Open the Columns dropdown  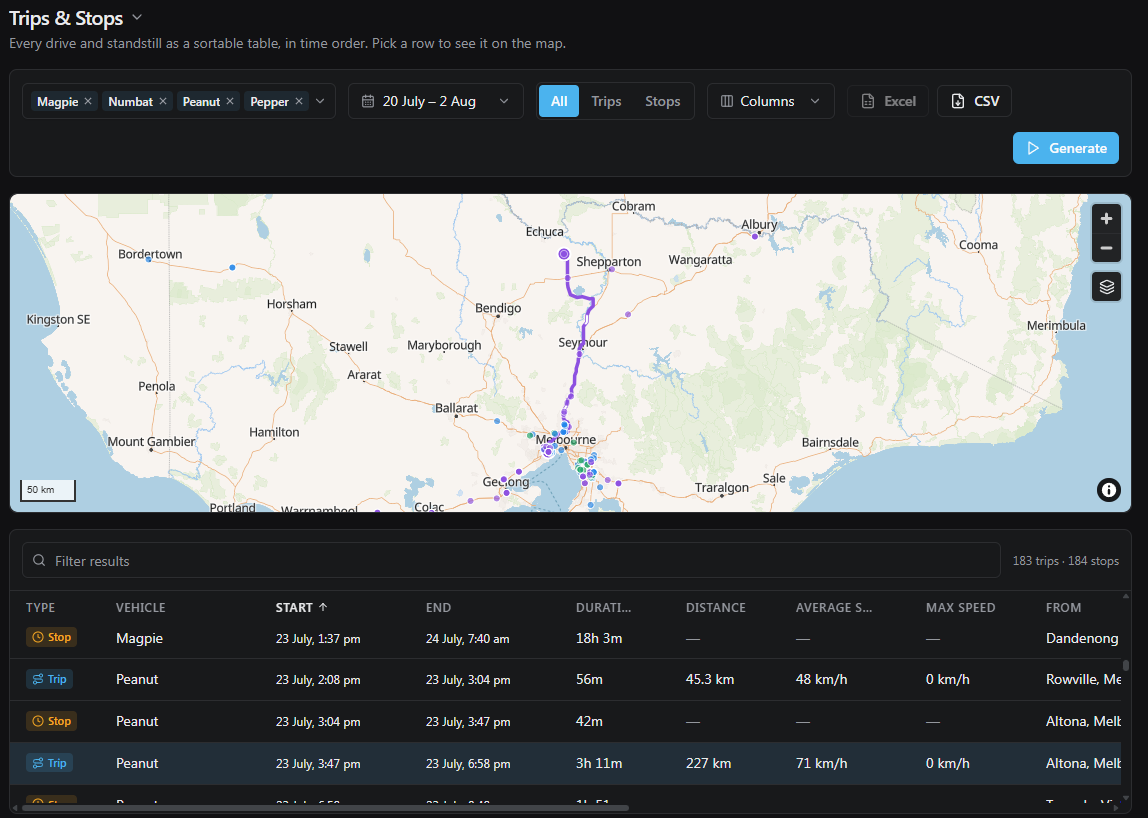(770, 101)
